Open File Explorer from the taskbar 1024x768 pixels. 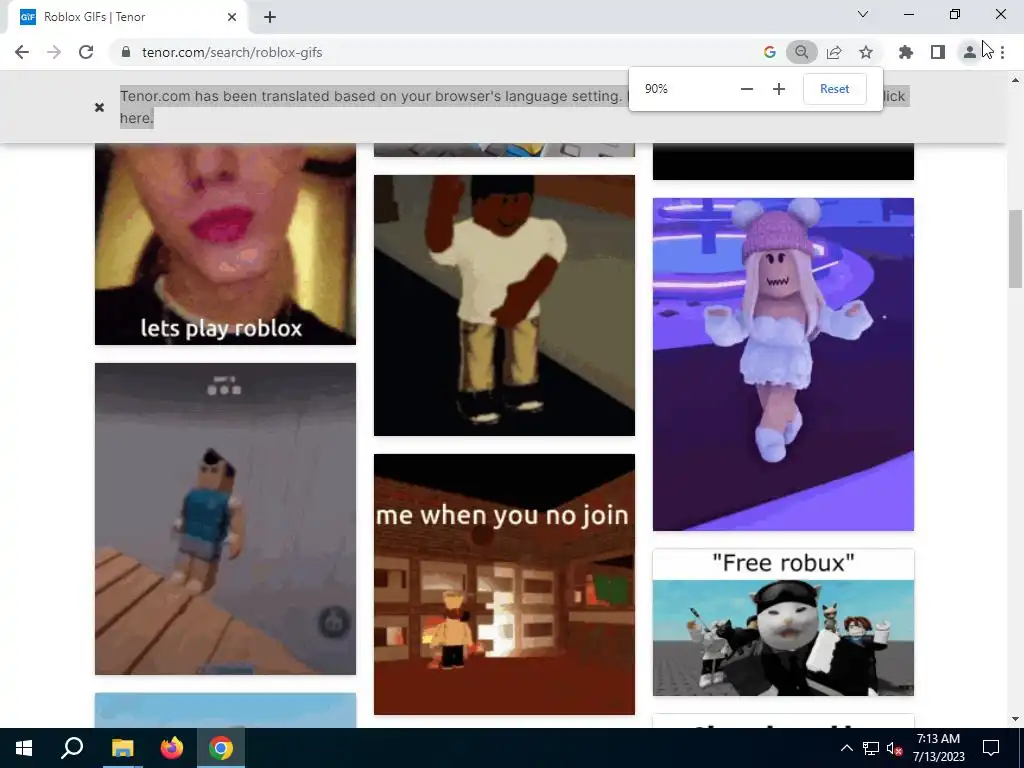coord(122,748)
